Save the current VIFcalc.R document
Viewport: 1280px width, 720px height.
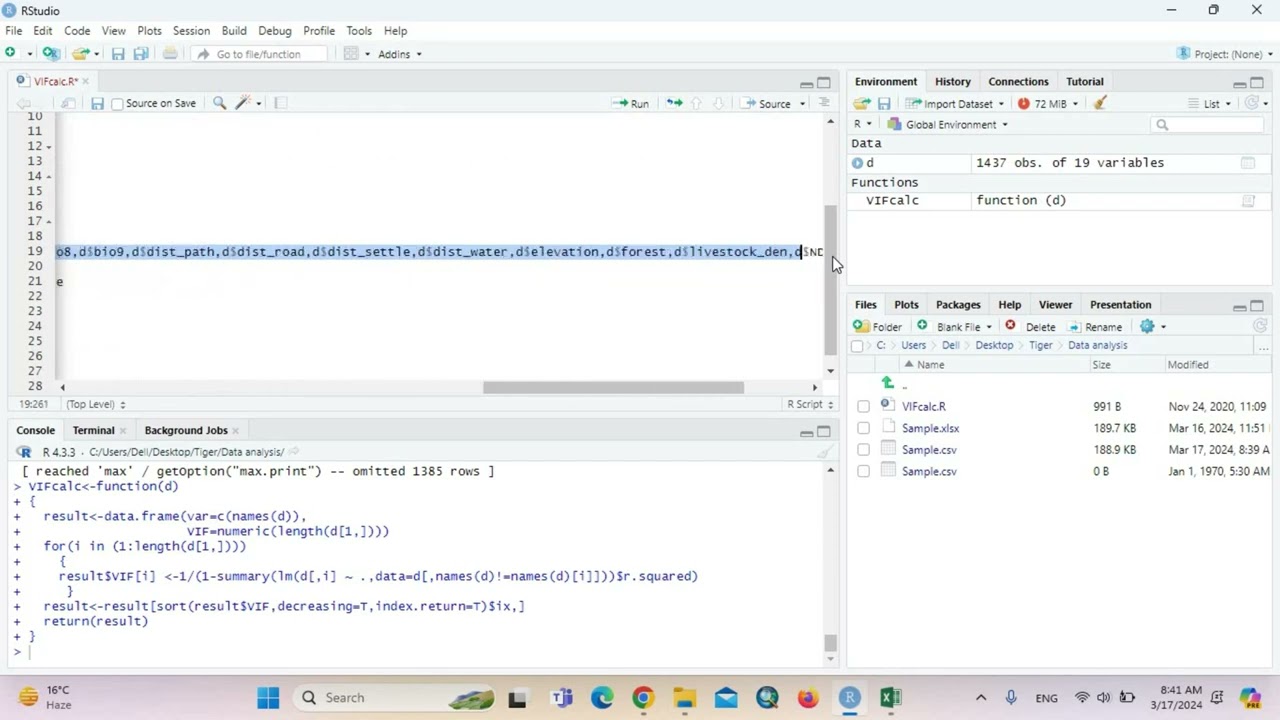97,103
